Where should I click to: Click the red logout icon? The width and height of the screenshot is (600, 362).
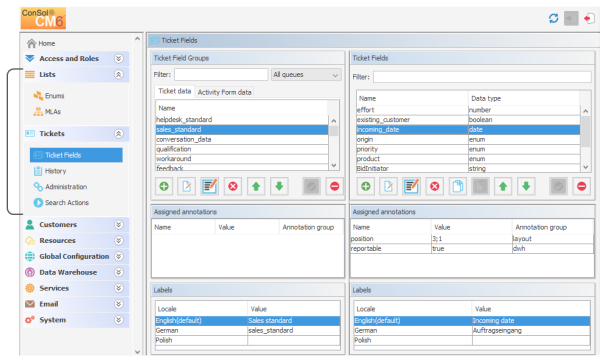coord(589,18)
